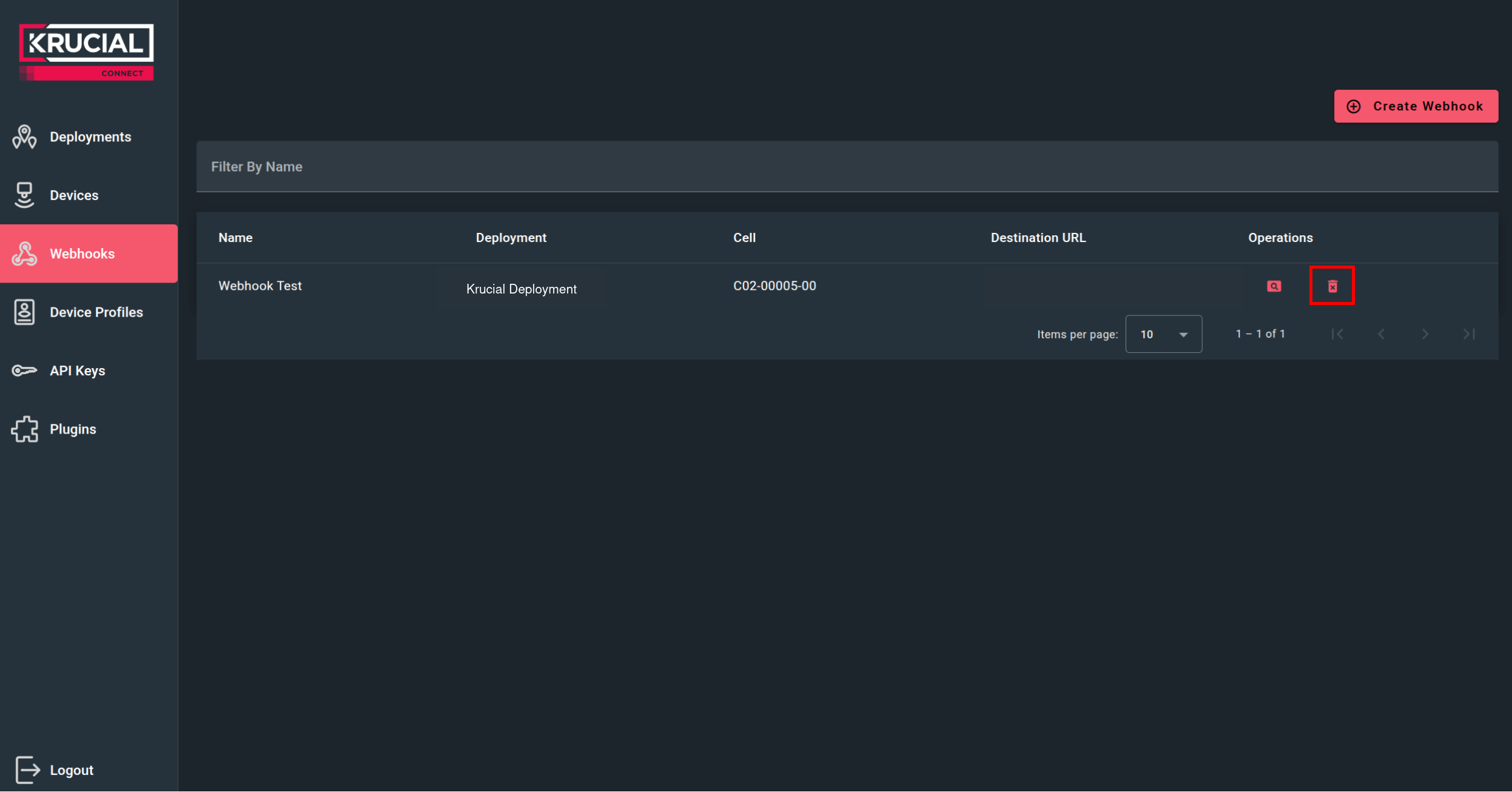The height and width of the screenshot is (792, 1512).
Task: Click the Create Webhook button
Action: (x=1416, y=106)
